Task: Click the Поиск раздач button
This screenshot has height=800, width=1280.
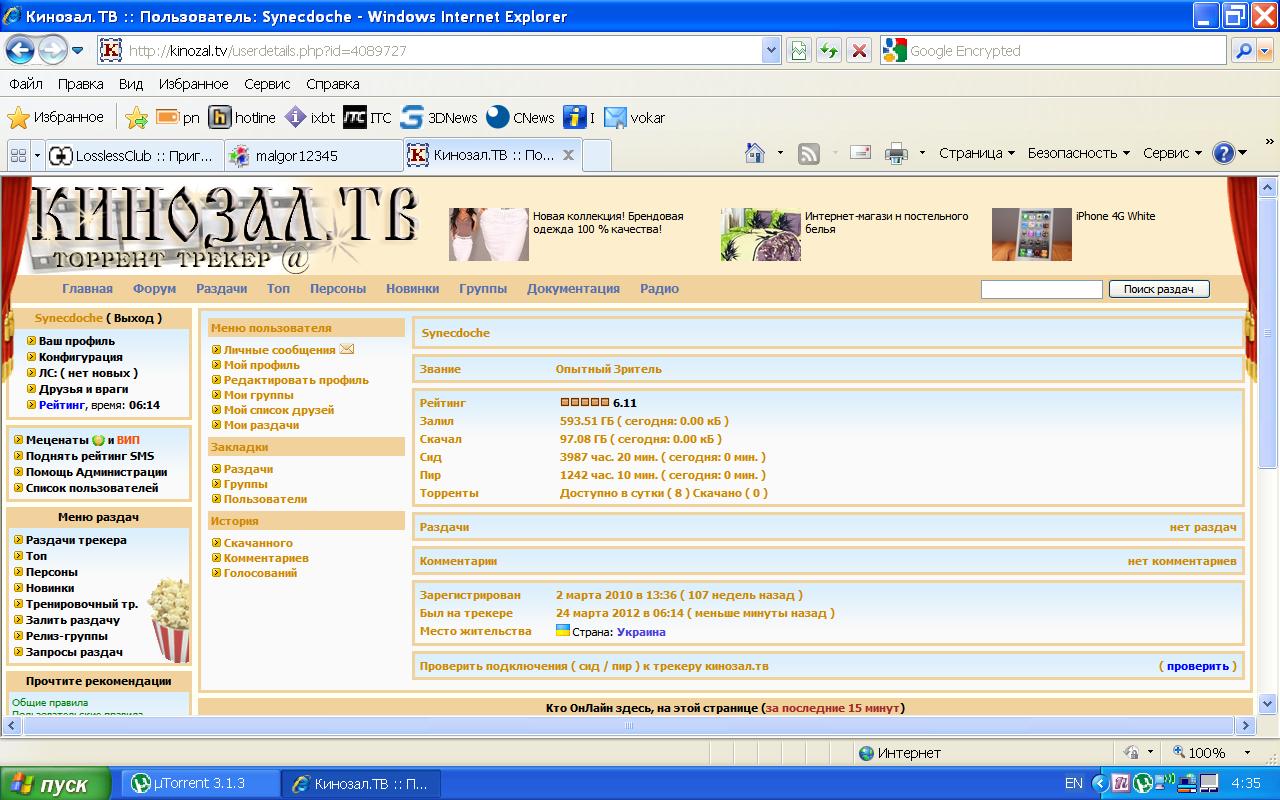Action: click(1159, 289)
